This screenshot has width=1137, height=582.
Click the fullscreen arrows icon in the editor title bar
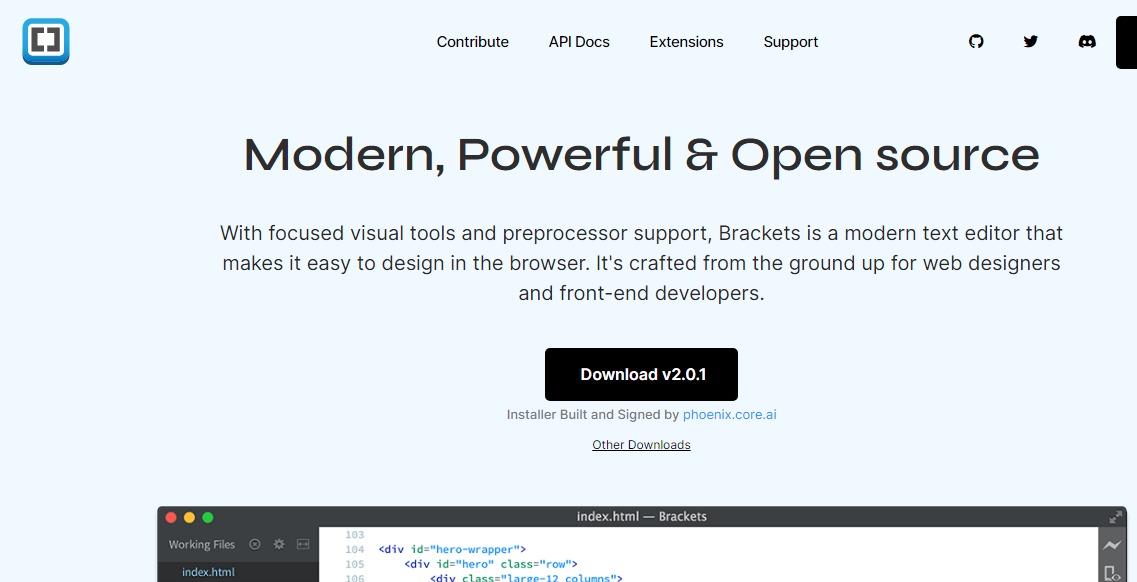(x=1115, y=517)
